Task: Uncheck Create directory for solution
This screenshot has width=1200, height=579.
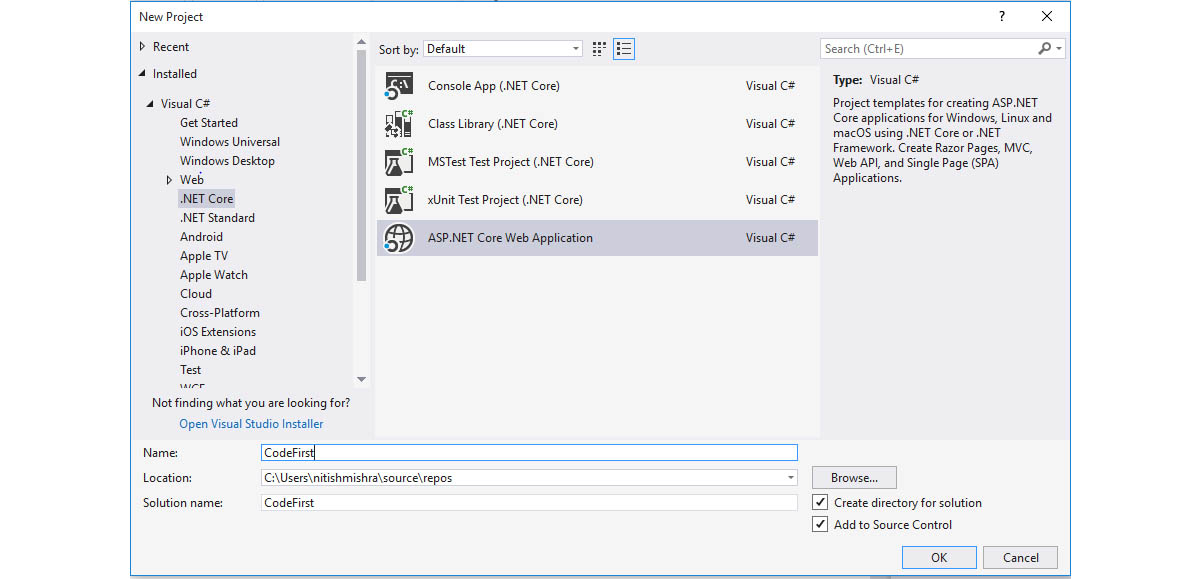Action: click(x=820, y=503)
